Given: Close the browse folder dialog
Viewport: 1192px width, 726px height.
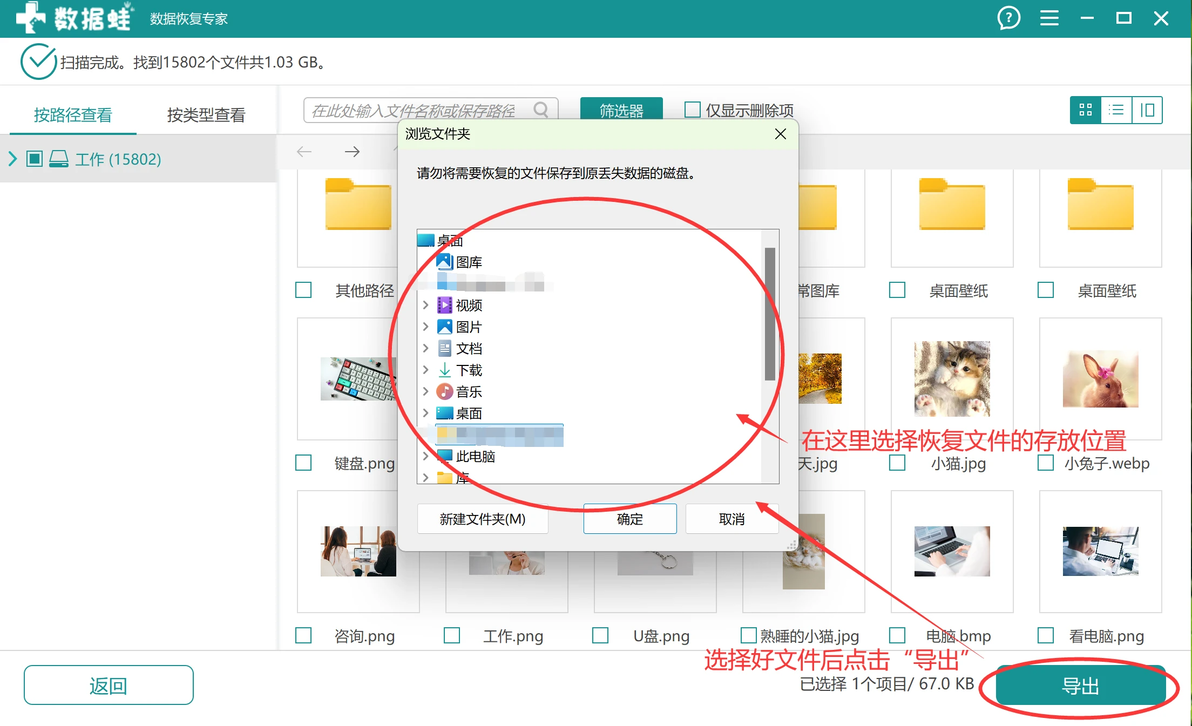Looking at the screenshot, I should [x=780, y=134].
